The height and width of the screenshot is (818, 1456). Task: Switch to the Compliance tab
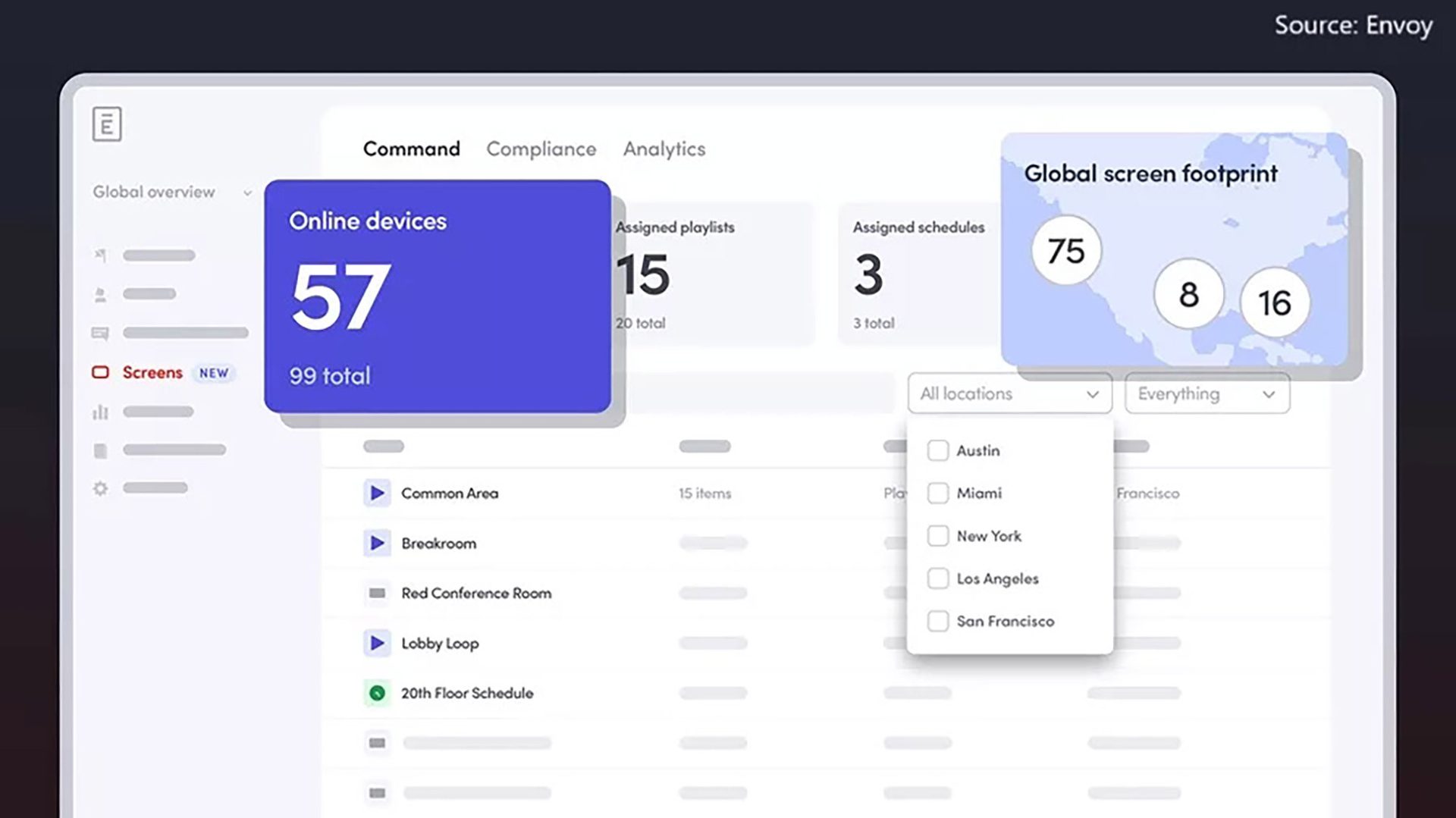(541, 149)
